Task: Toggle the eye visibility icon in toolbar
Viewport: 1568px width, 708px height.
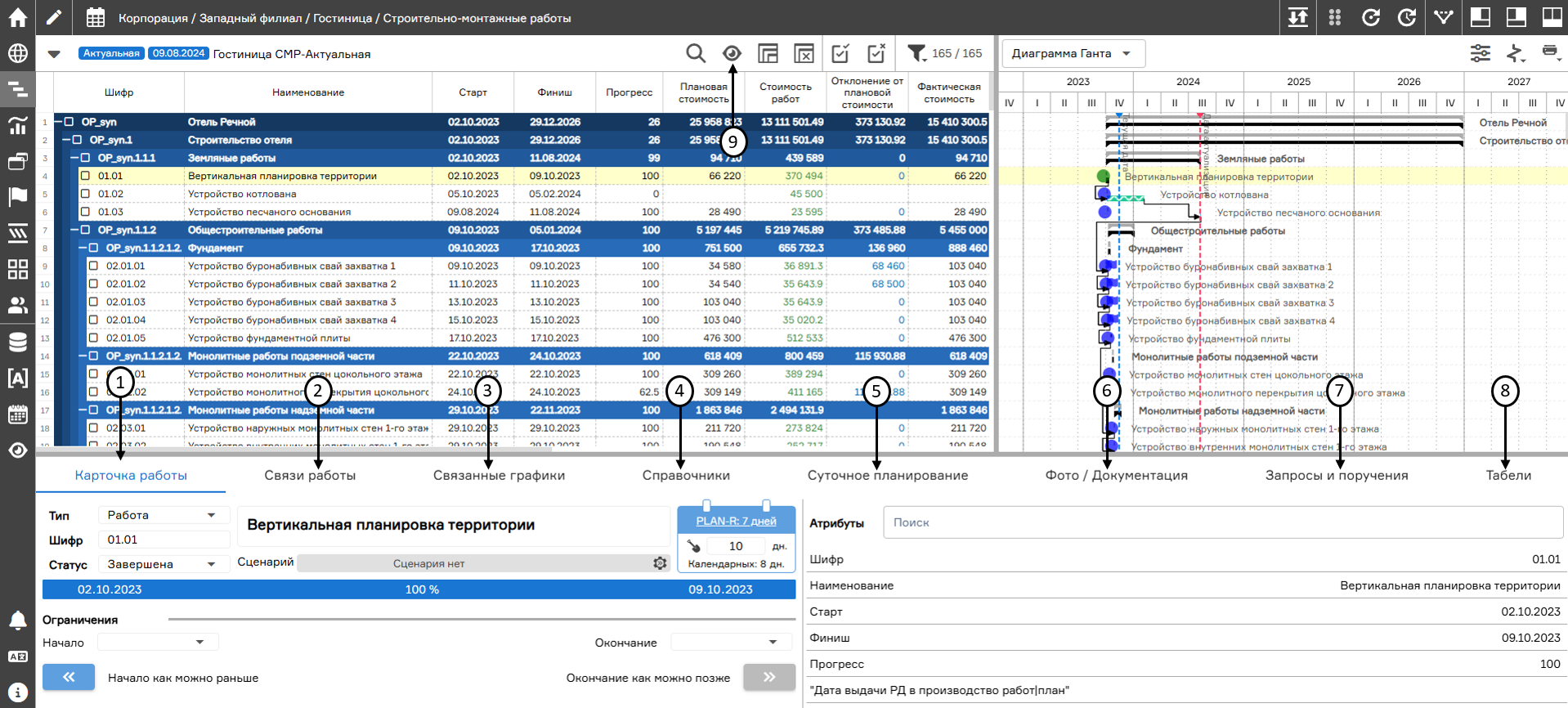Action: pyautogui.click(x=732, y=53)
